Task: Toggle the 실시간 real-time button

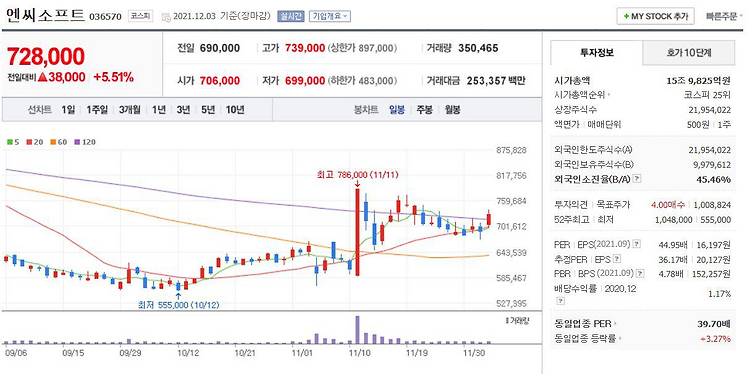Action: (x=290, y=16)
